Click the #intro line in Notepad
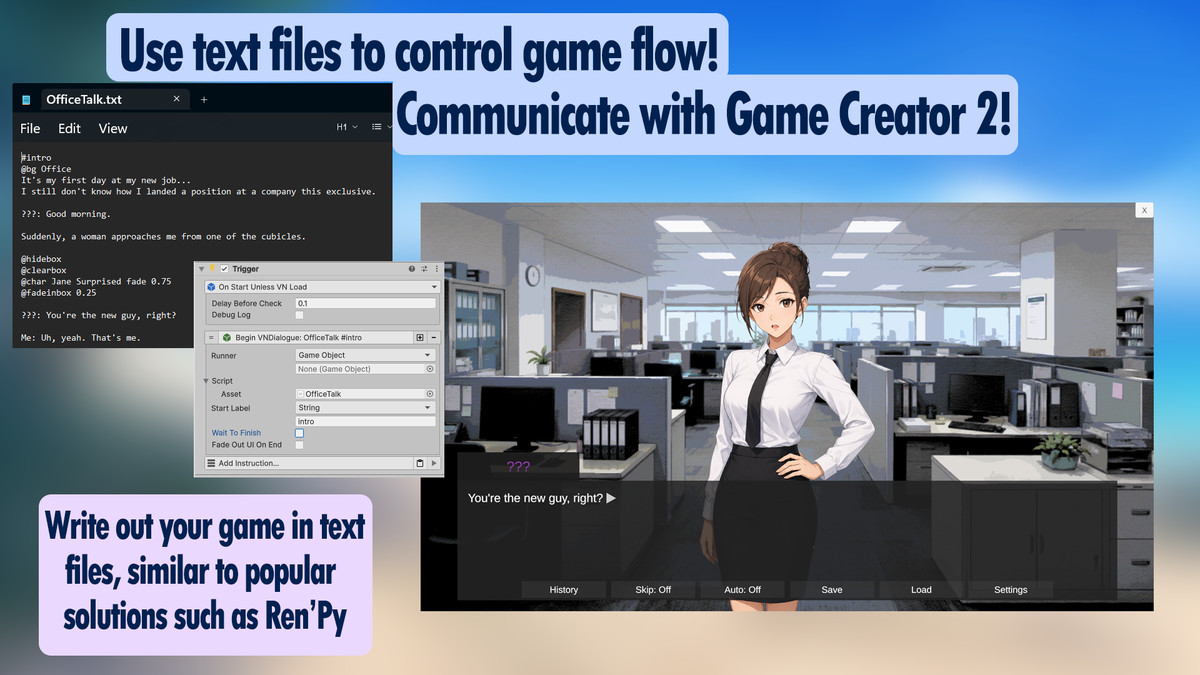Viewport: 1200px width, 675px height. tap(37, 157)
